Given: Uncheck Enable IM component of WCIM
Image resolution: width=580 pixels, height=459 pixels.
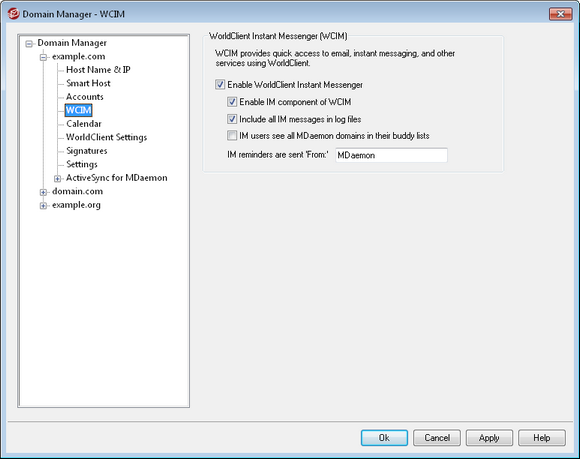Looking at the screenshot, I should 232,102.
